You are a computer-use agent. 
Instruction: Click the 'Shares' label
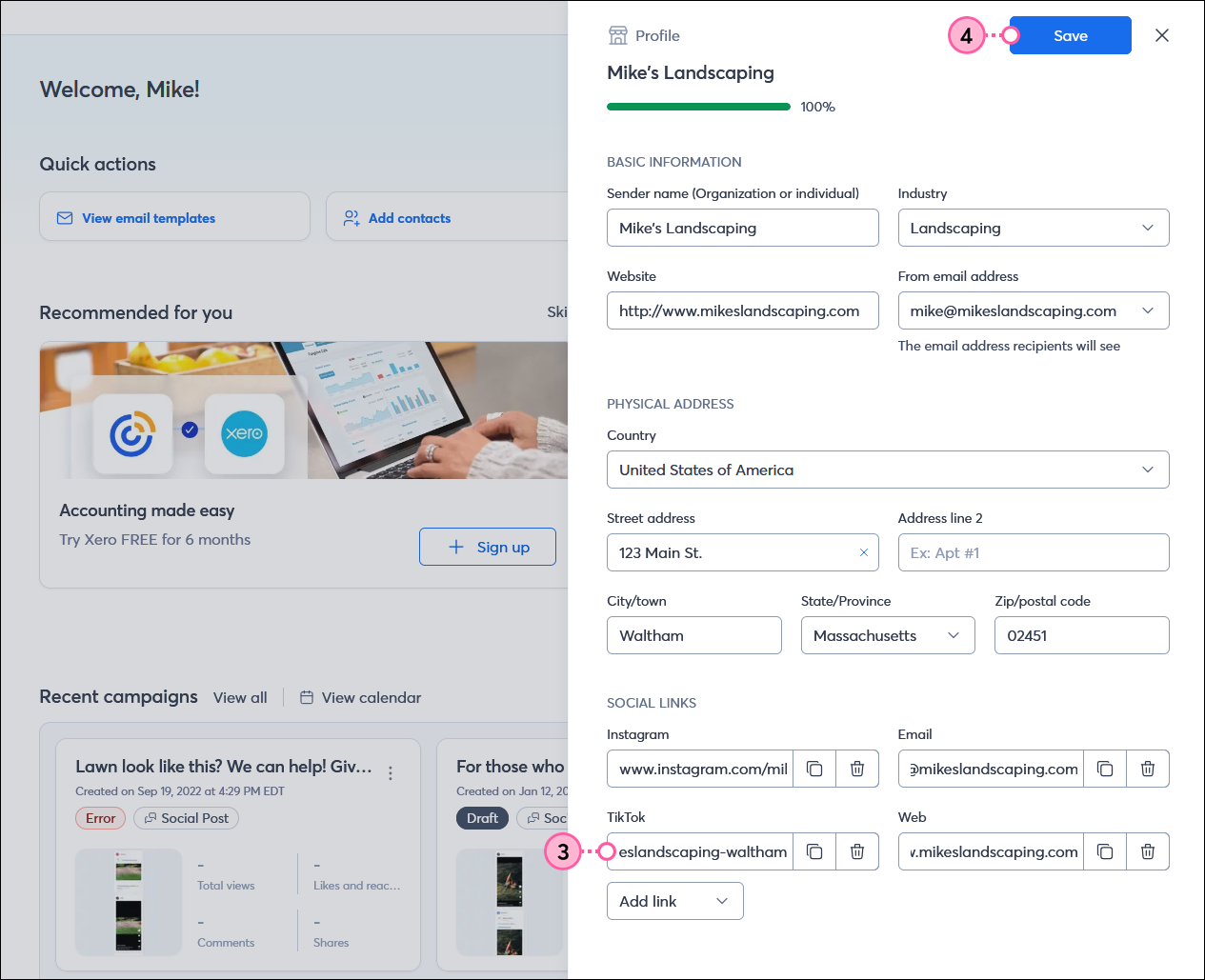331,943
